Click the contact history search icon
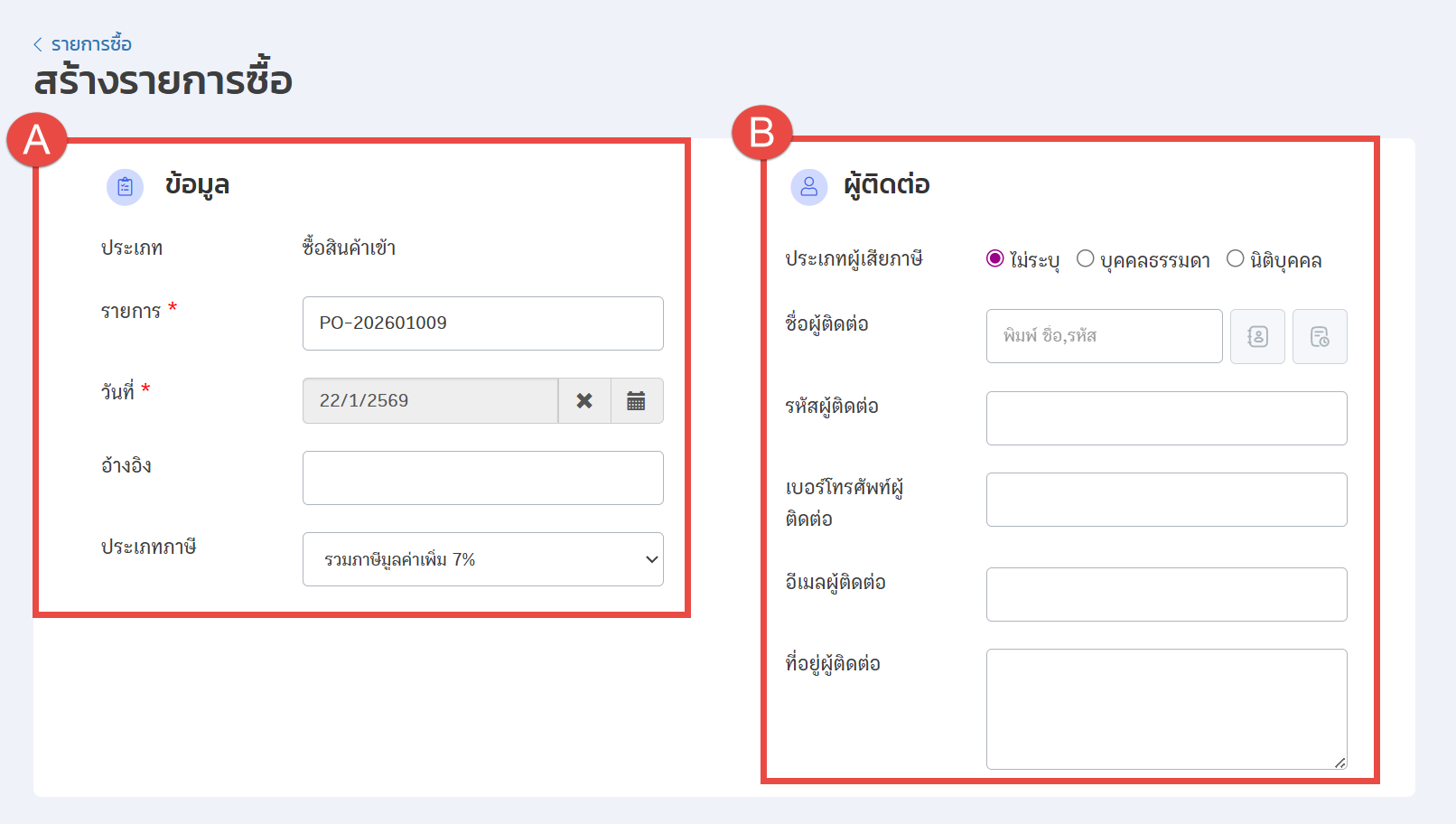 pyautogui.click(x=1320, y=336)
